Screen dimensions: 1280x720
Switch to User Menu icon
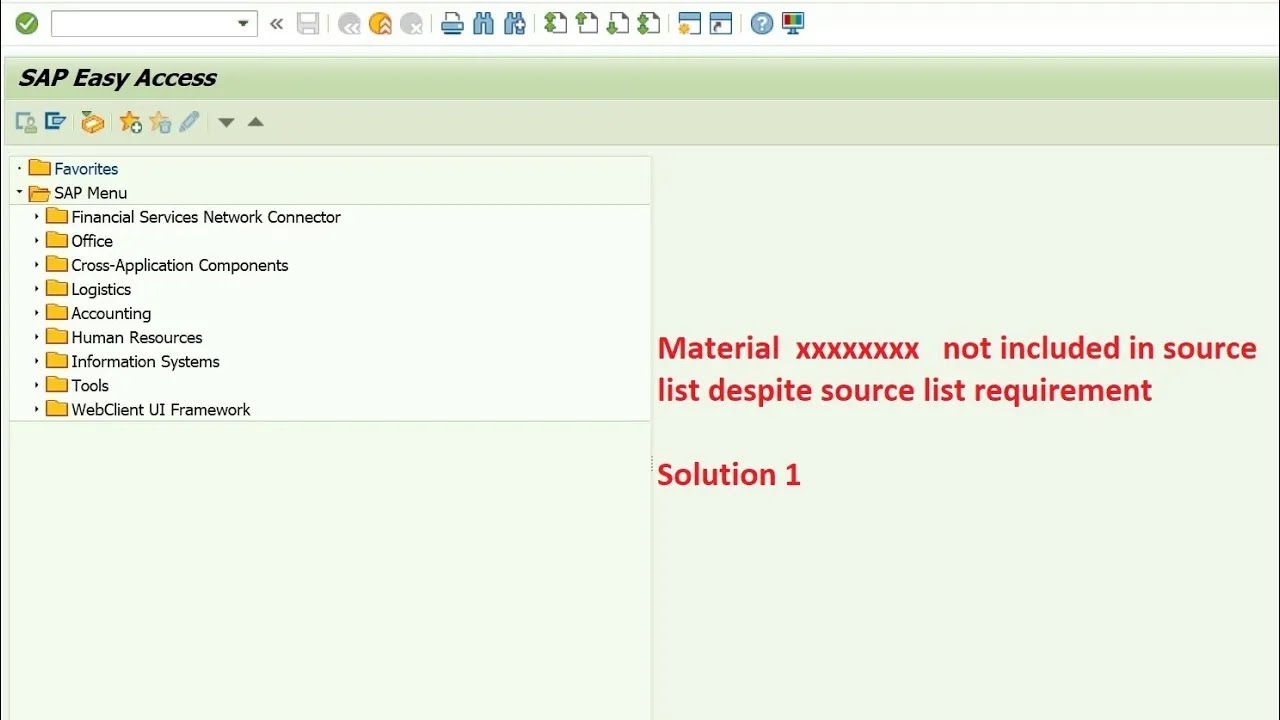26,122
